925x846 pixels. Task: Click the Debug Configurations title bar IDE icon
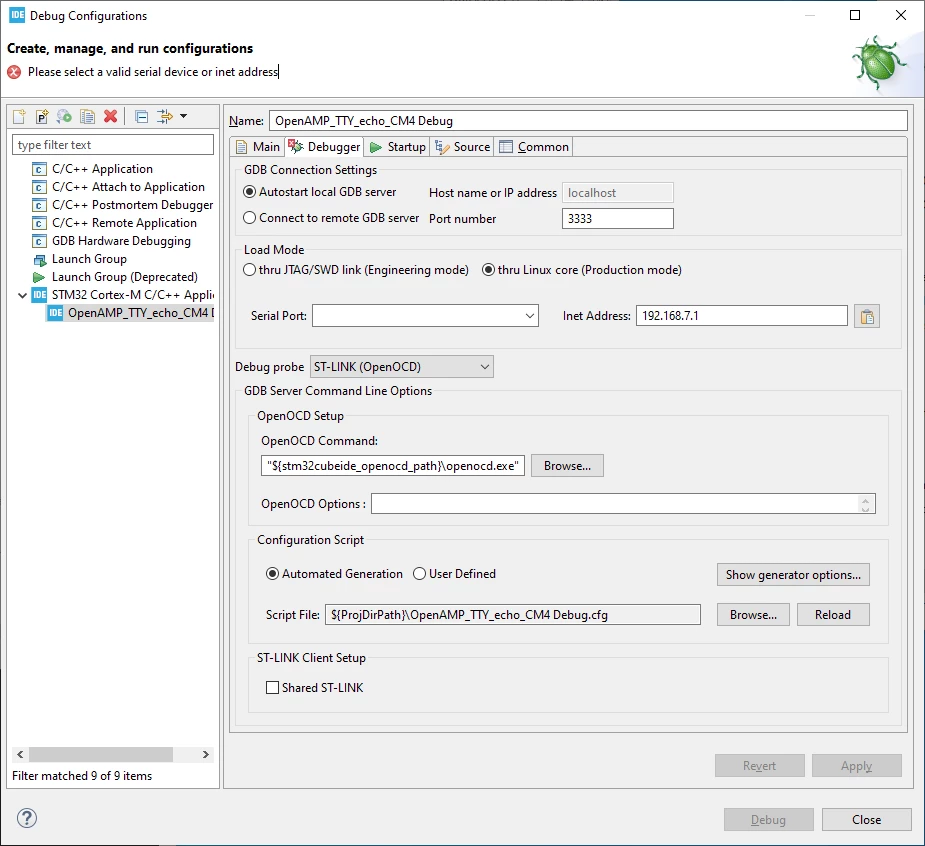coord(17,15)
